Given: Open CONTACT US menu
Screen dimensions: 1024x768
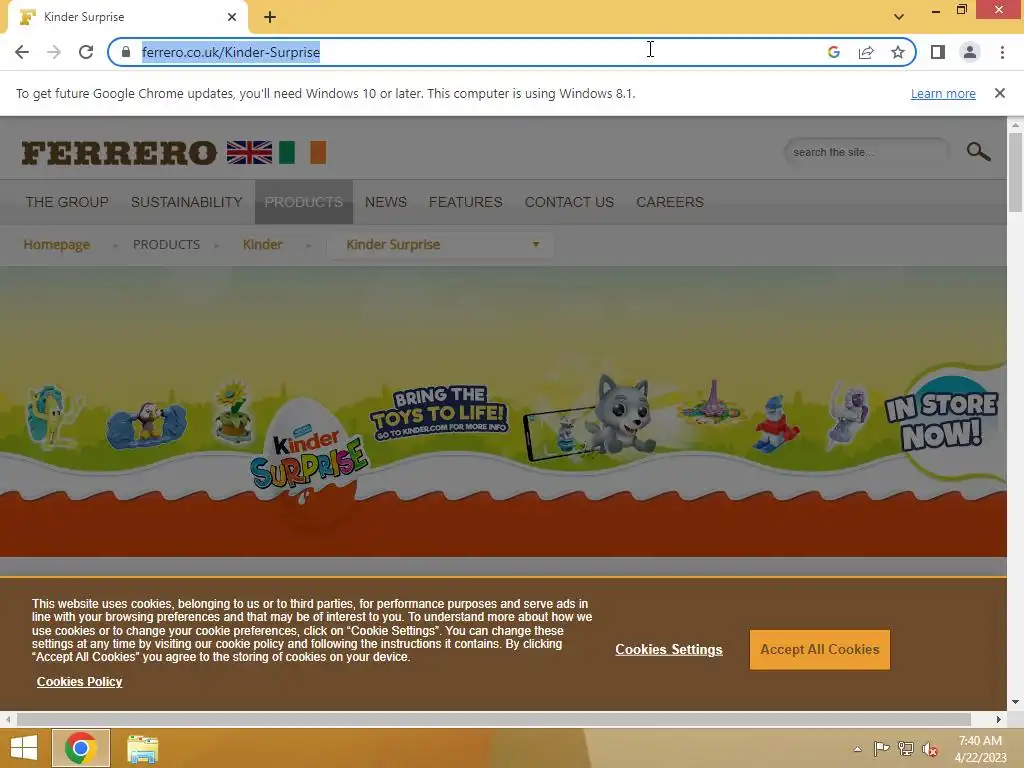Looking at the screenshot, I should point(569,202).
